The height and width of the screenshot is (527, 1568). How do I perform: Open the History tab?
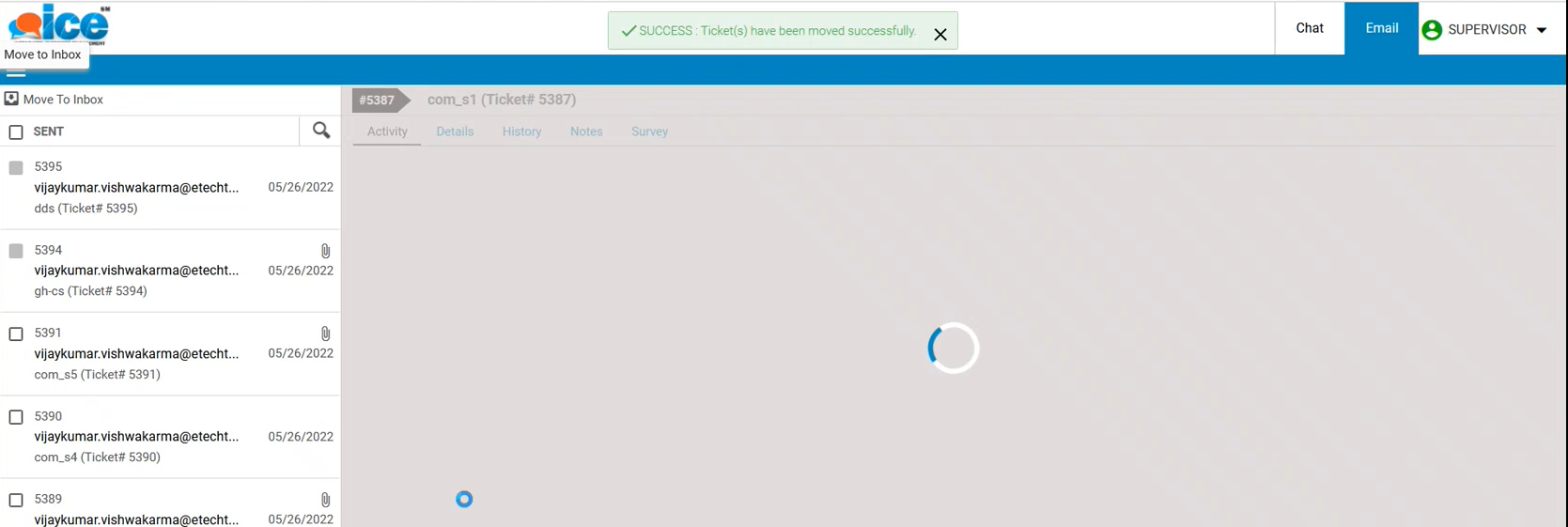521,132
